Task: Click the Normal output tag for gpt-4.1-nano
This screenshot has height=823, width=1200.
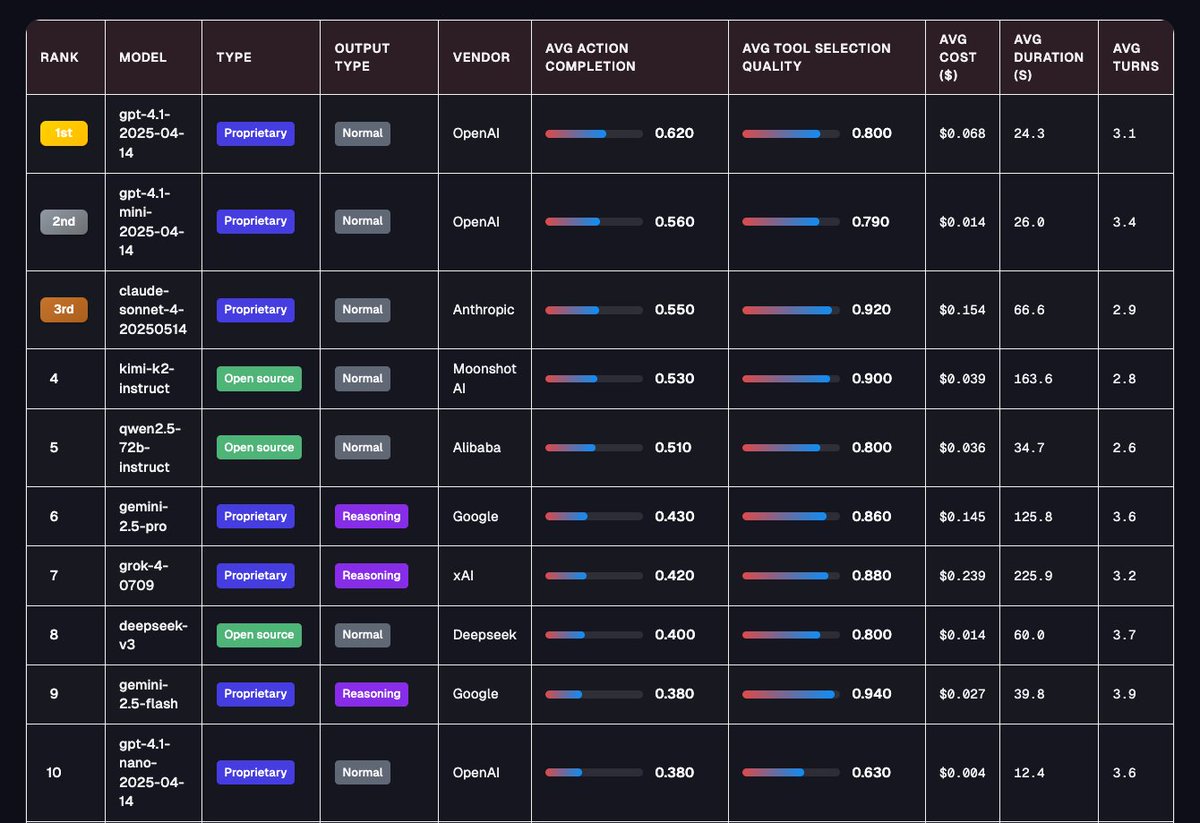Action: 362,772
